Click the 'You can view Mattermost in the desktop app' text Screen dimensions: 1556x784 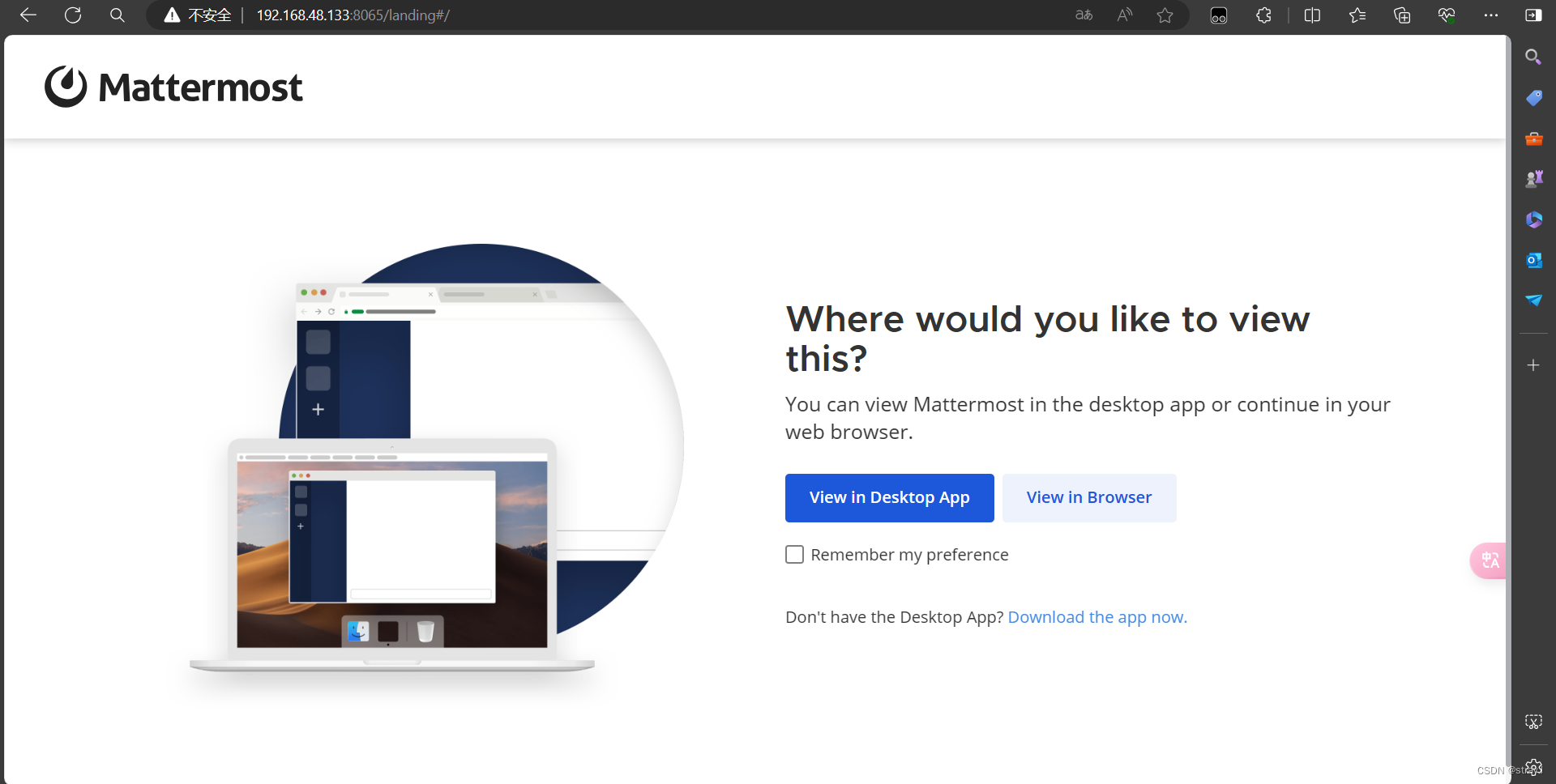pyautogui.click(x=1088, y=418)
